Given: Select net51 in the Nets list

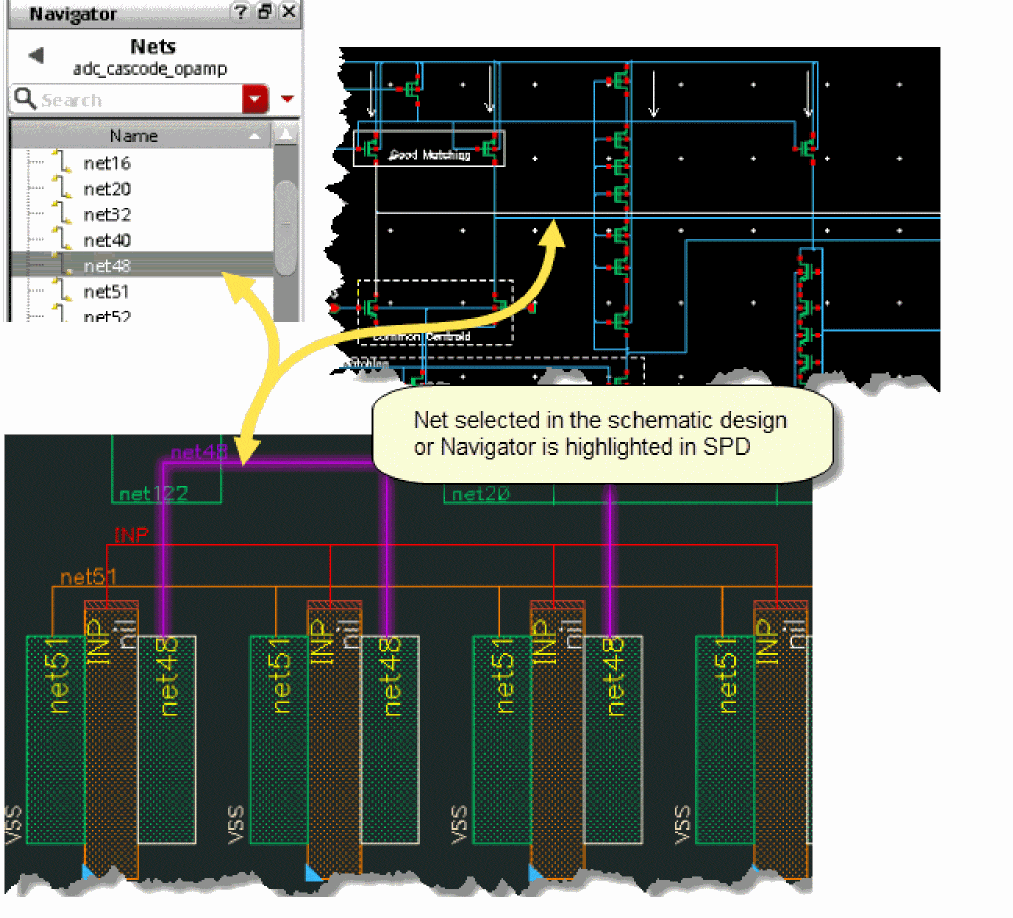Looking at the screenshot, I should pyautogui.click(x=107, y=292).
